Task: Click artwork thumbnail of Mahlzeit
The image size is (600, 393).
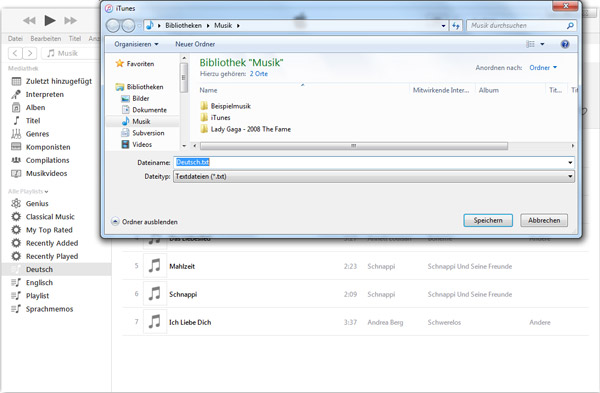Action: pos(155,266)
